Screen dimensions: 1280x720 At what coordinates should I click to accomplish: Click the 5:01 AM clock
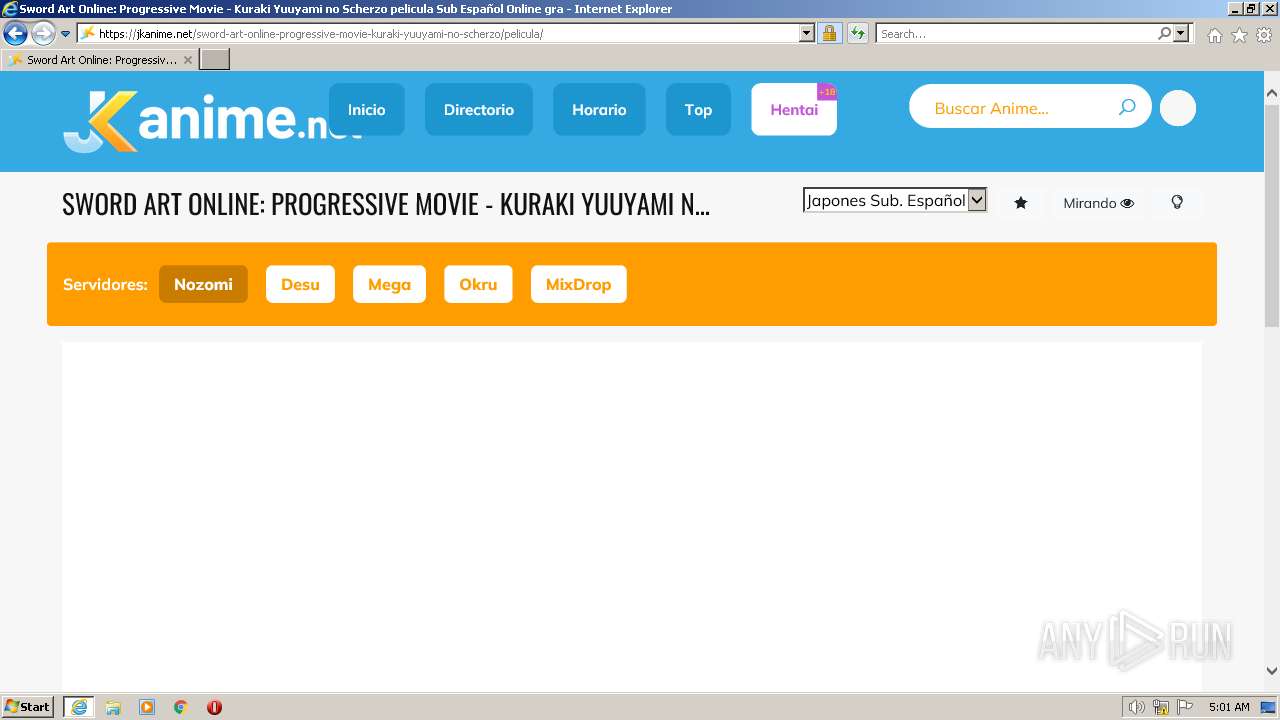coord(1229,707)
